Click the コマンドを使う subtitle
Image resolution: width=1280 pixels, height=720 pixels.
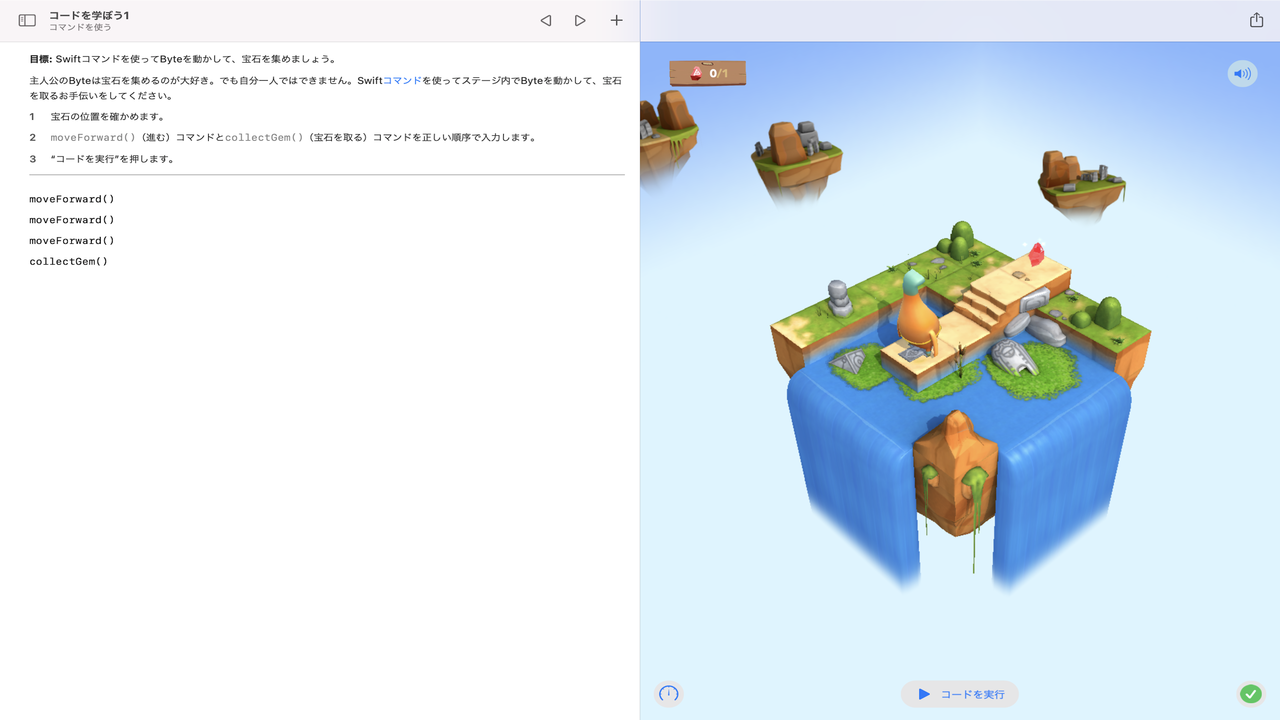tap(80, 28)
